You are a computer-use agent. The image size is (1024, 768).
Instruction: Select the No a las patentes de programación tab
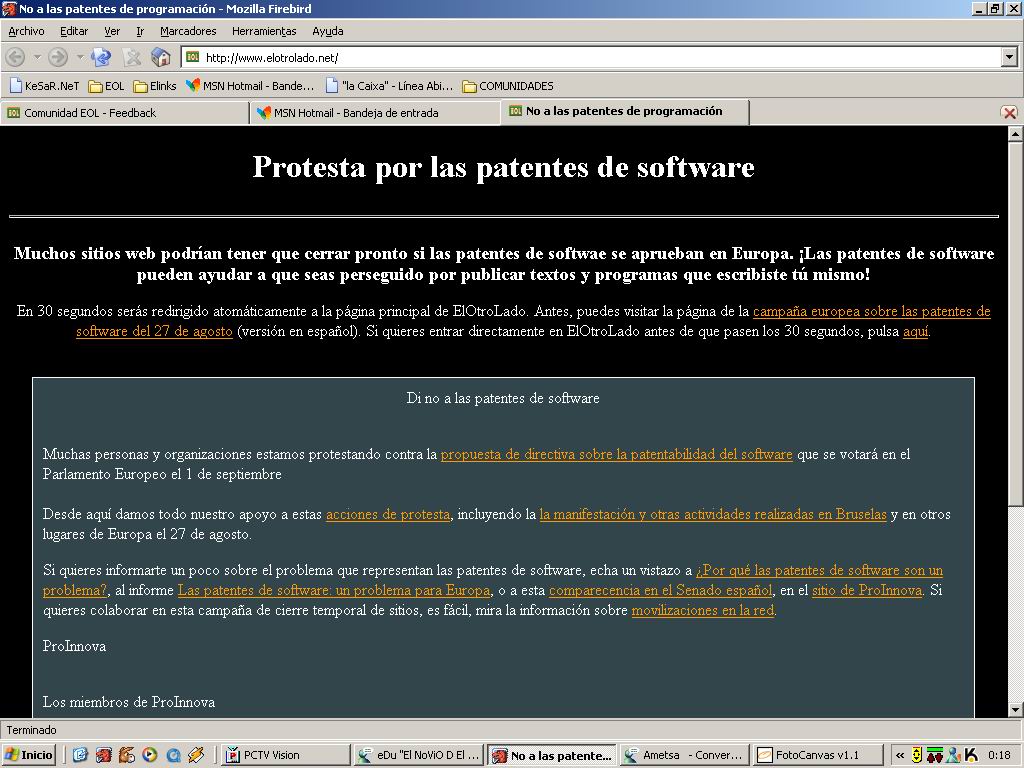(624, 112)
